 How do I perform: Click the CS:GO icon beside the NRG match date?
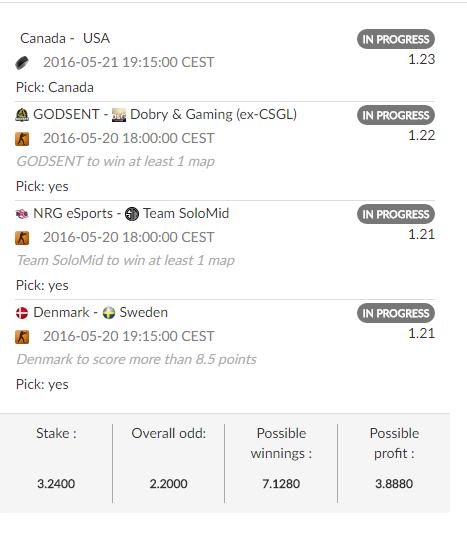pyautogui.click(x=22, y=238)
